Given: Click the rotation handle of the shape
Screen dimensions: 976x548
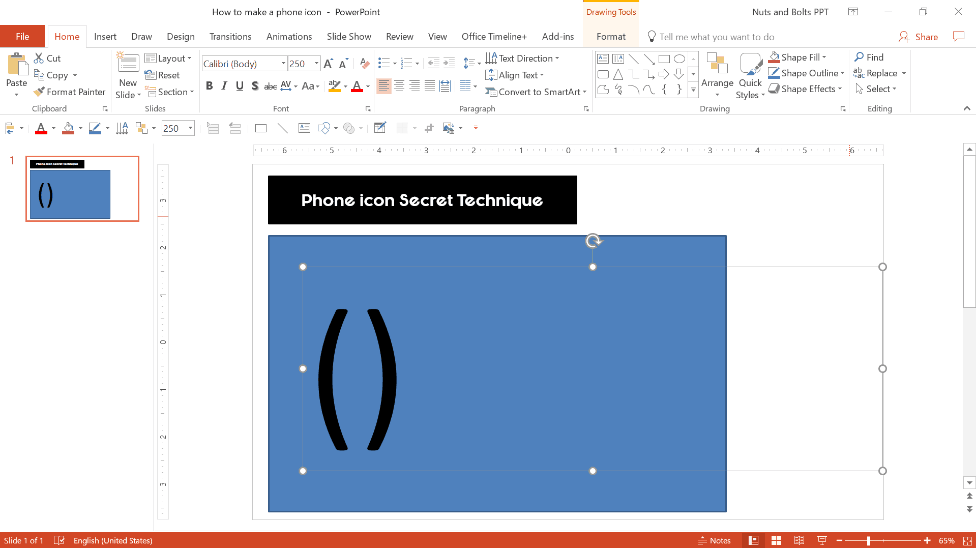Looking at the screenshot, I should pyautogui.click(x=593, y=241).
